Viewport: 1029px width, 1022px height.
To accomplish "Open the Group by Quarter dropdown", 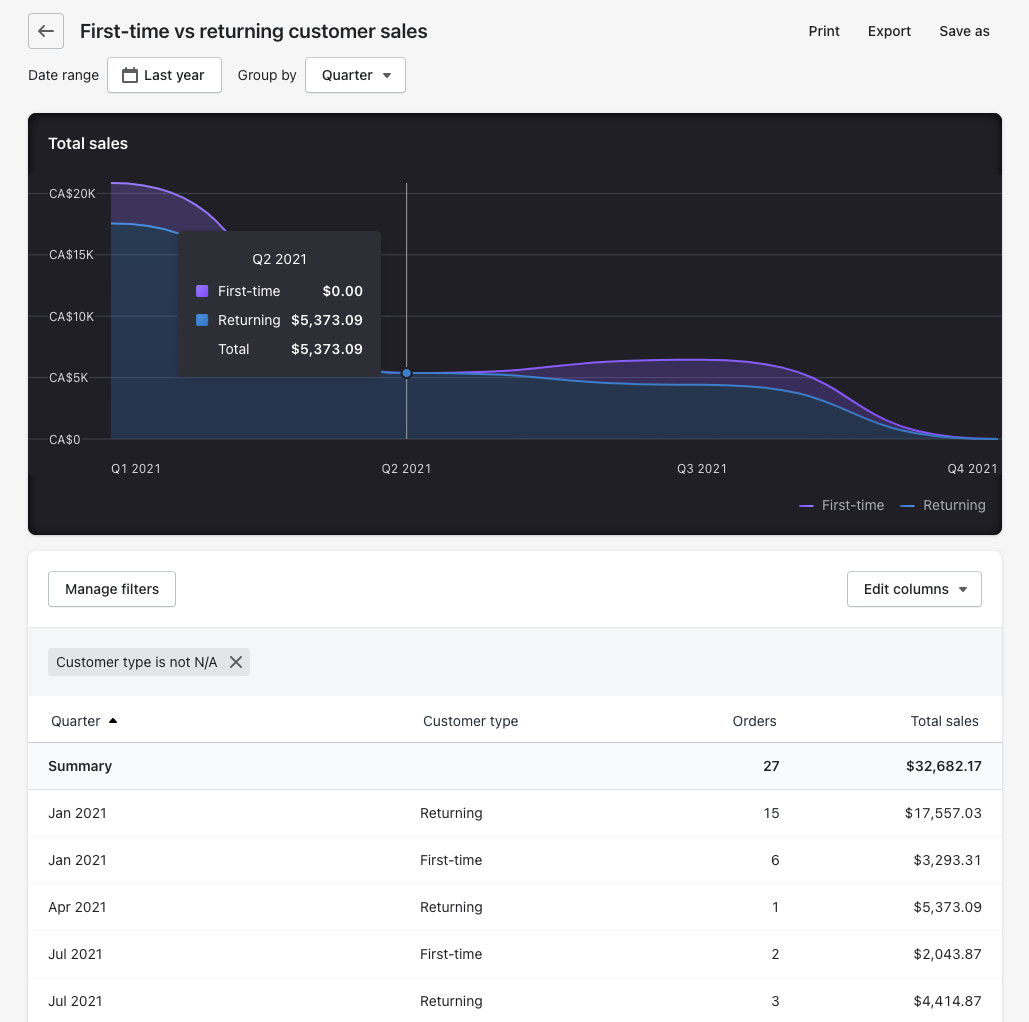I will pyautogui.click(x=355, y=74).
